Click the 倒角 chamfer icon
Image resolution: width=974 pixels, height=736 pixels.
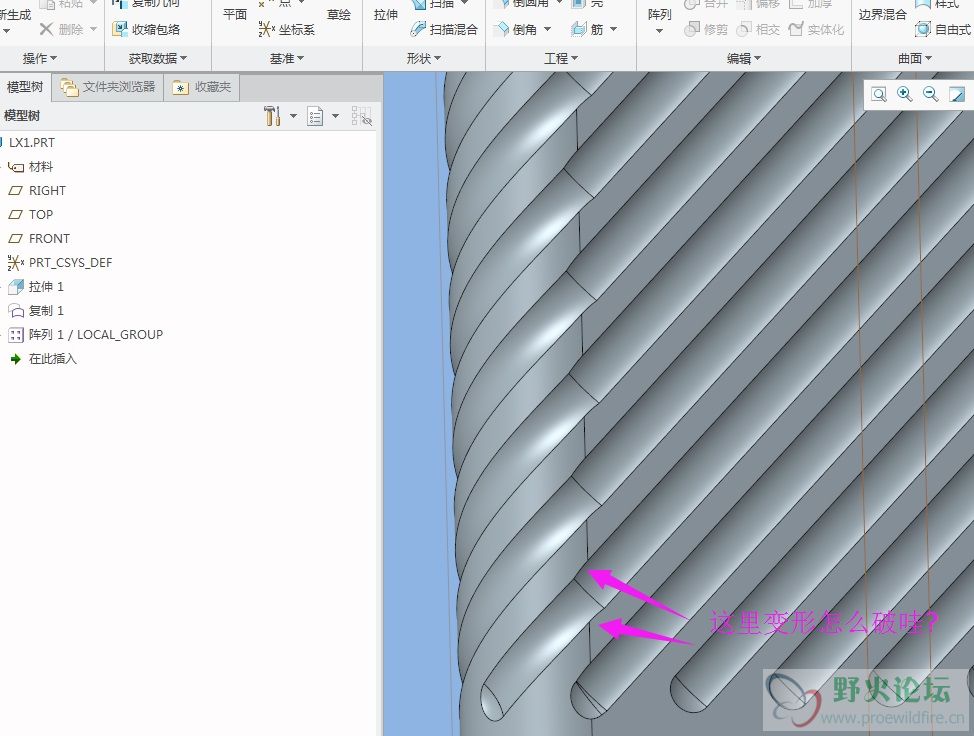point(501,29)
